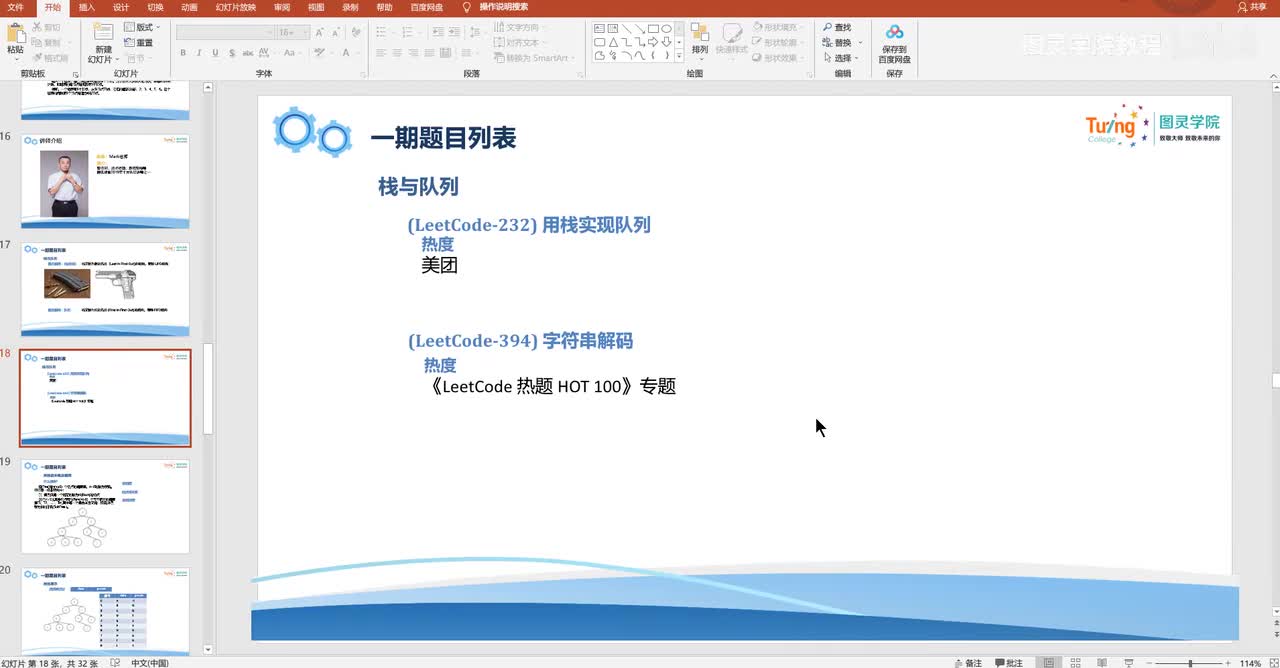Click Save to Baidu Netdisk icon

(x=894, y=33)
